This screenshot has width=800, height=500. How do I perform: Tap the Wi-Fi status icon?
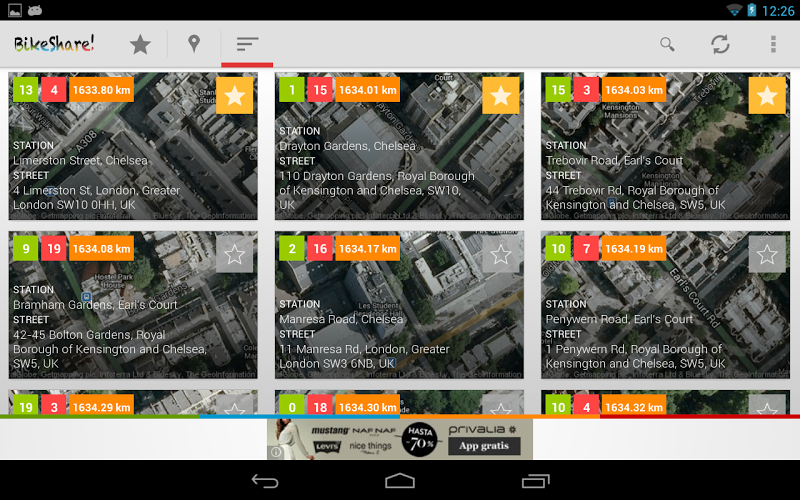click(734, 10)
